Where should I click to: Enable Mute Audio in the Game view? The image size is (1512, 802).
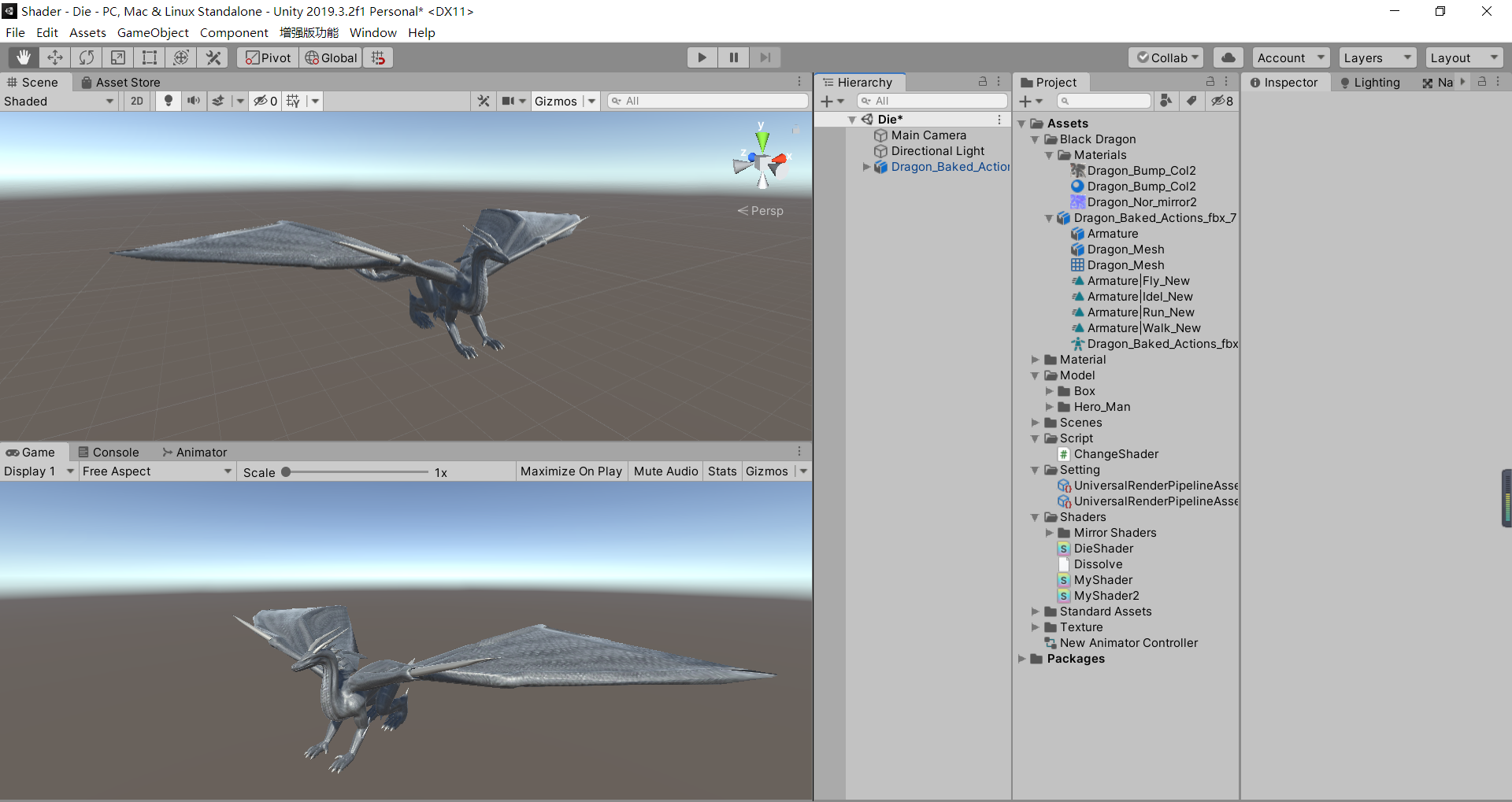(665, 471)
